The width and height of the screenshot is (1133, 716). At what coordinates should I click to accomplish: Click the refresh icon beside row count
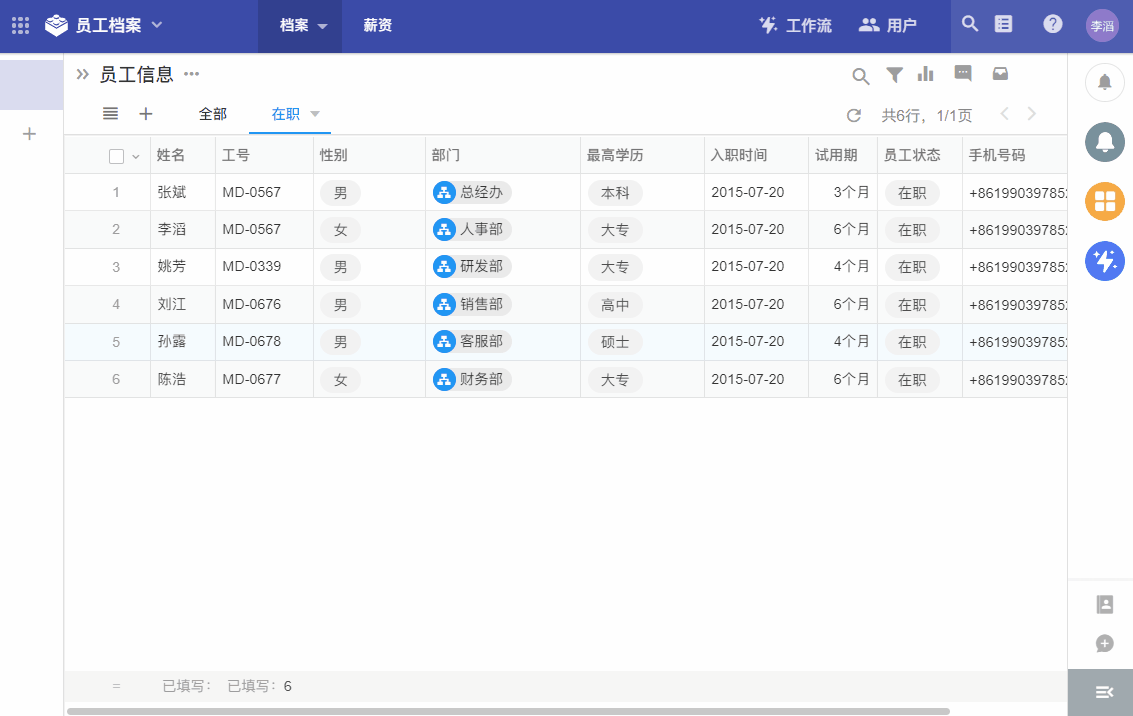(x=854, y=115)
